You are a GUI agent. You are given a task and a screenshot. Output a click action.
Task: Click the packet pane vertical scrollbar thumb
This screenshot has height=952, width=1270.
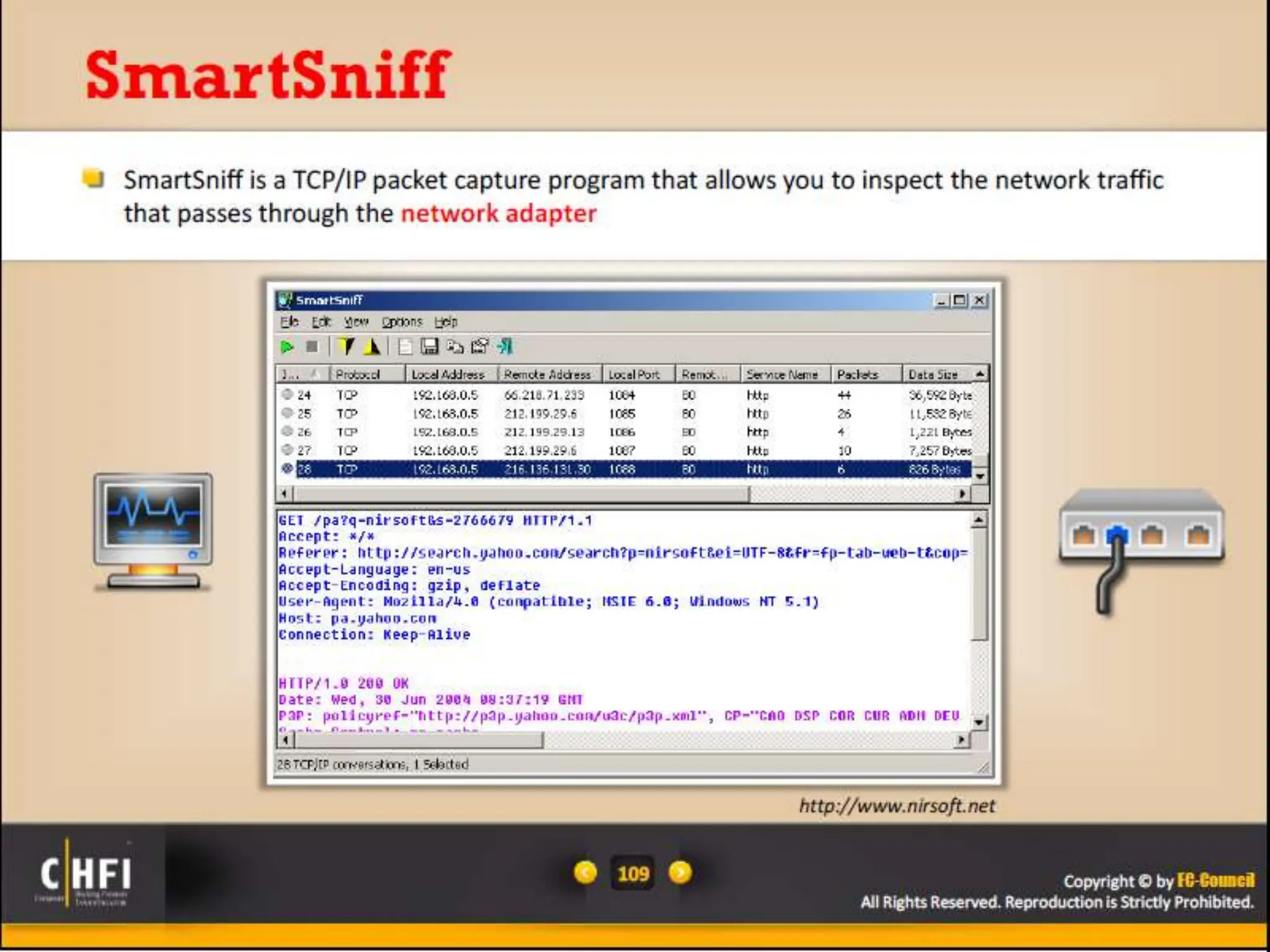tap(979, 584)
